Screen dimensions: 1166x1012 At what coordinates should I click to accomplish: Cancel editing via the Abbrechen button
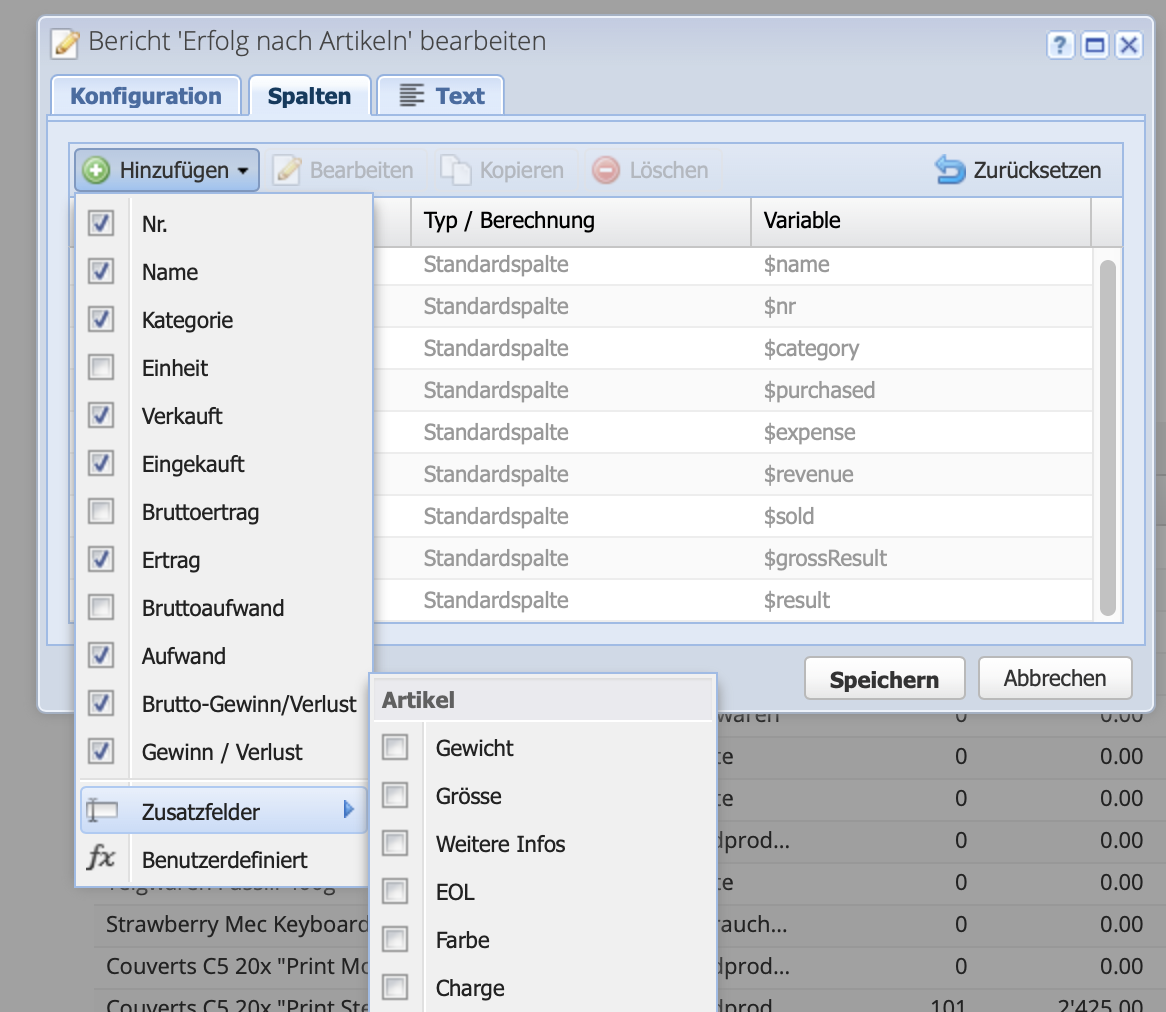1054,678
